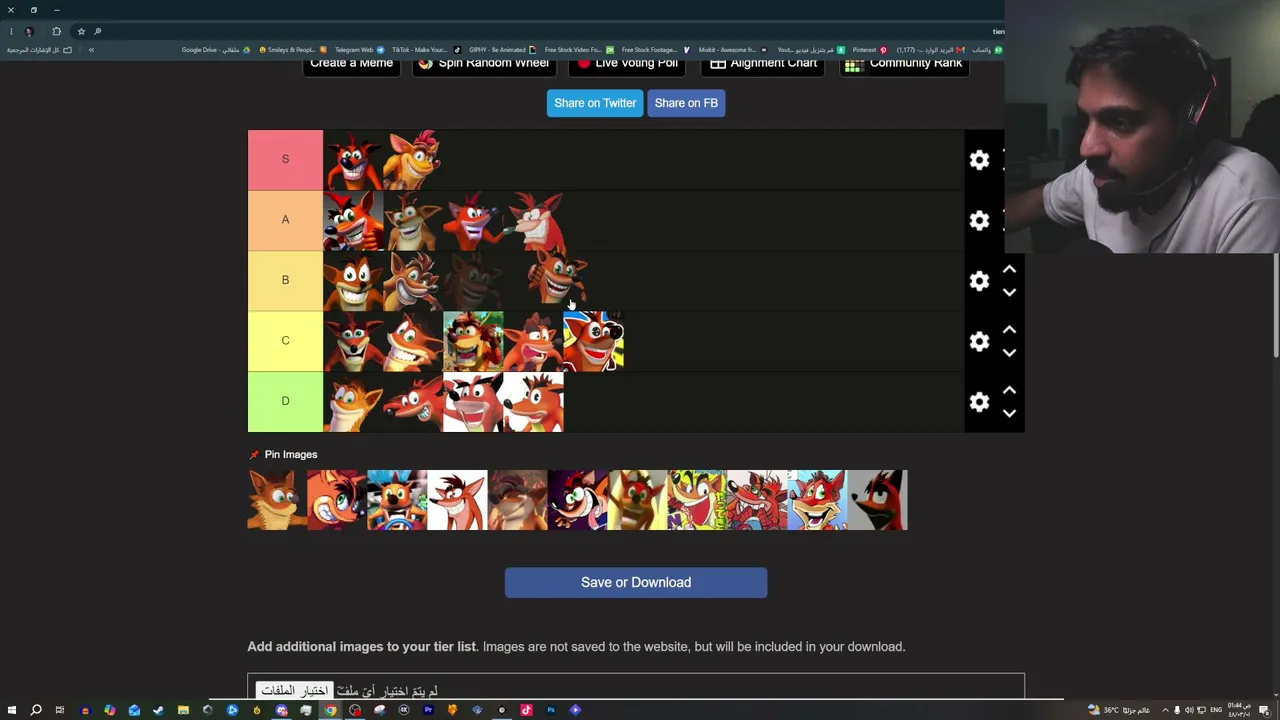Click Share on FB button
This screenshot has width=1280, height=720.
(686, 103)
